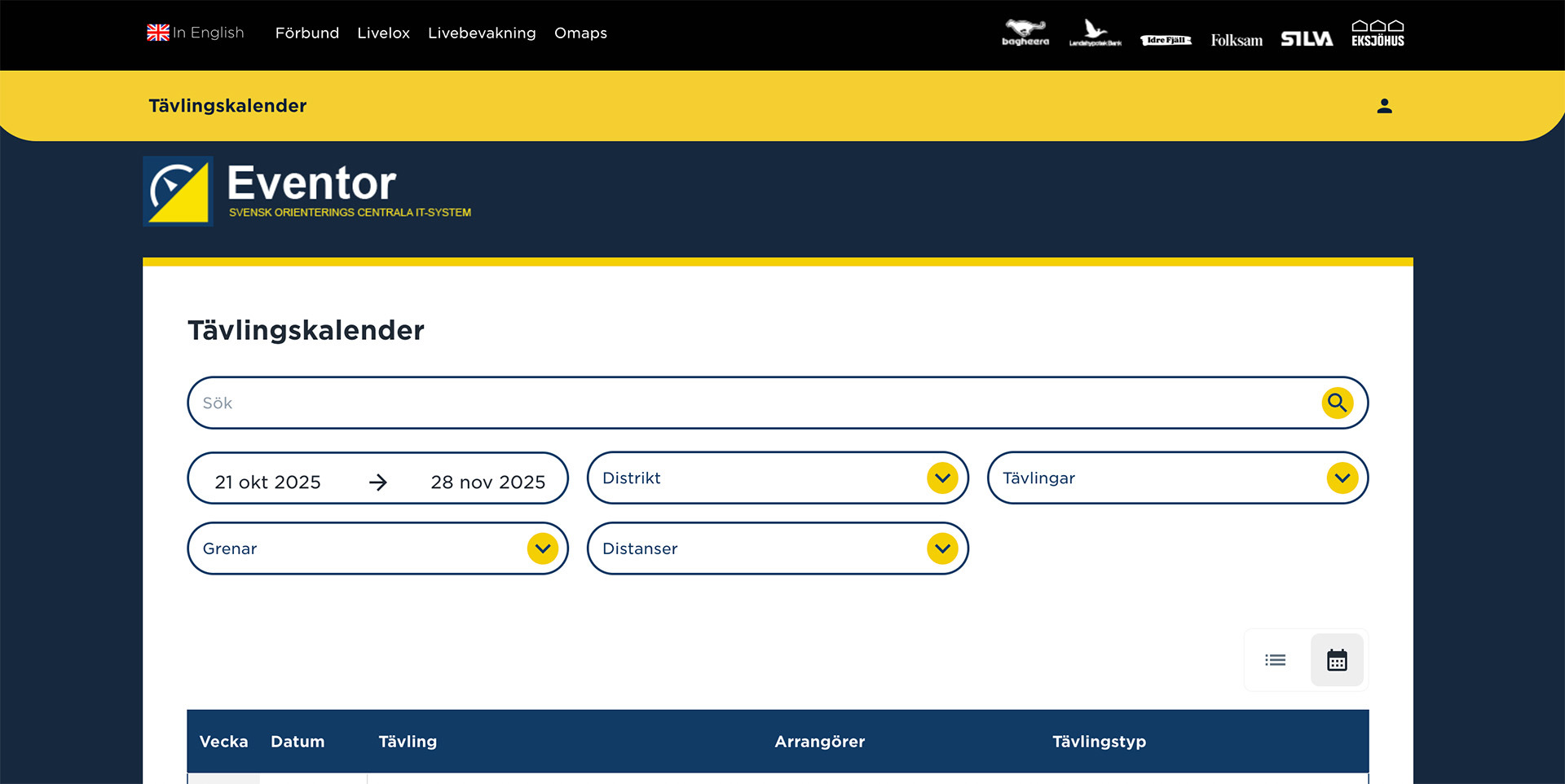Open the Livelox menu item
This screenshot has height=784, width=1565.
coord(383,33)
